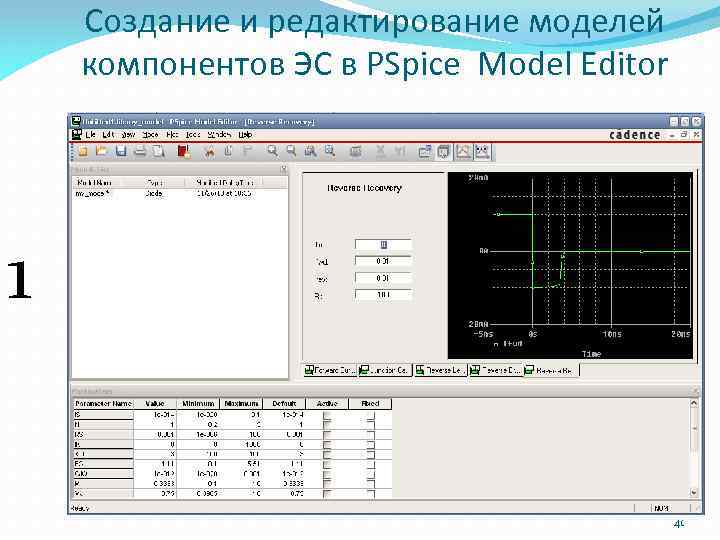This screenshot has width=720, height=540.
Task: Switch to the Junction Capacitance tab
Action: [x=384, y=370]
